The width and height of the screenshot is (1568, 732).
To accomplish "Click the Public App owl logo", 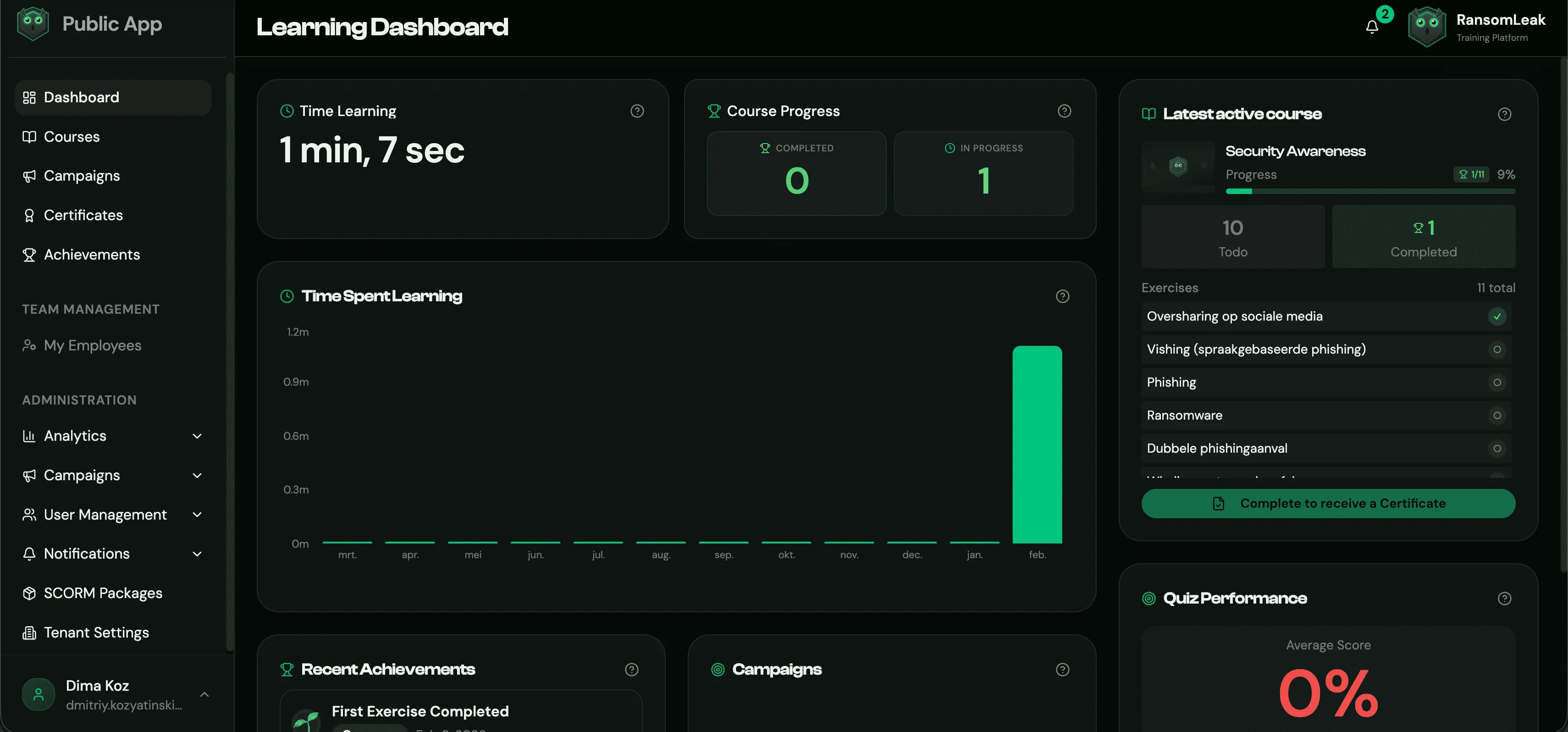I will pyautogui.click(x=33, y=24).
